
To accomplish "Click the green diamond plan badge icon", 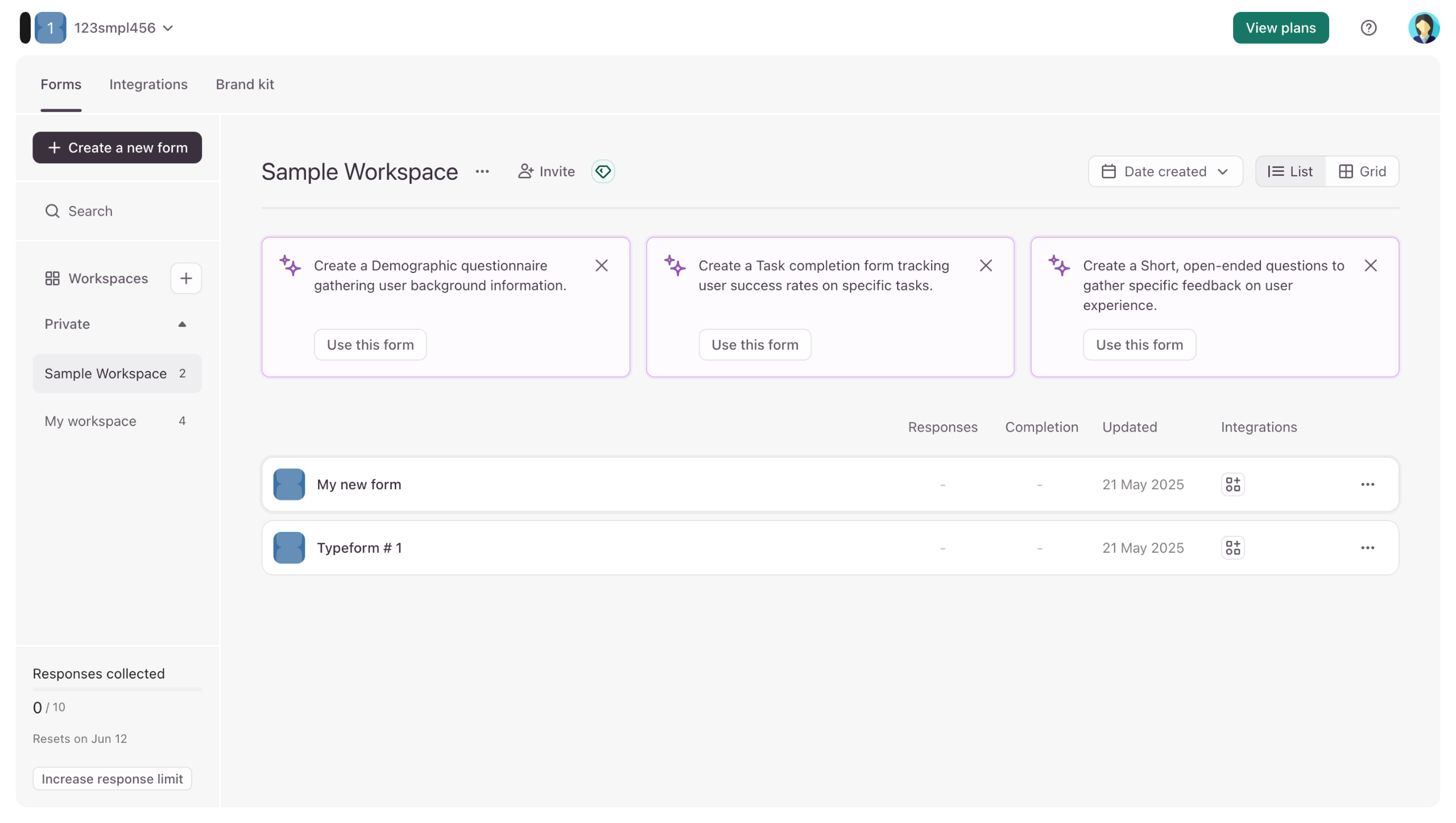I will pos(603,171).
